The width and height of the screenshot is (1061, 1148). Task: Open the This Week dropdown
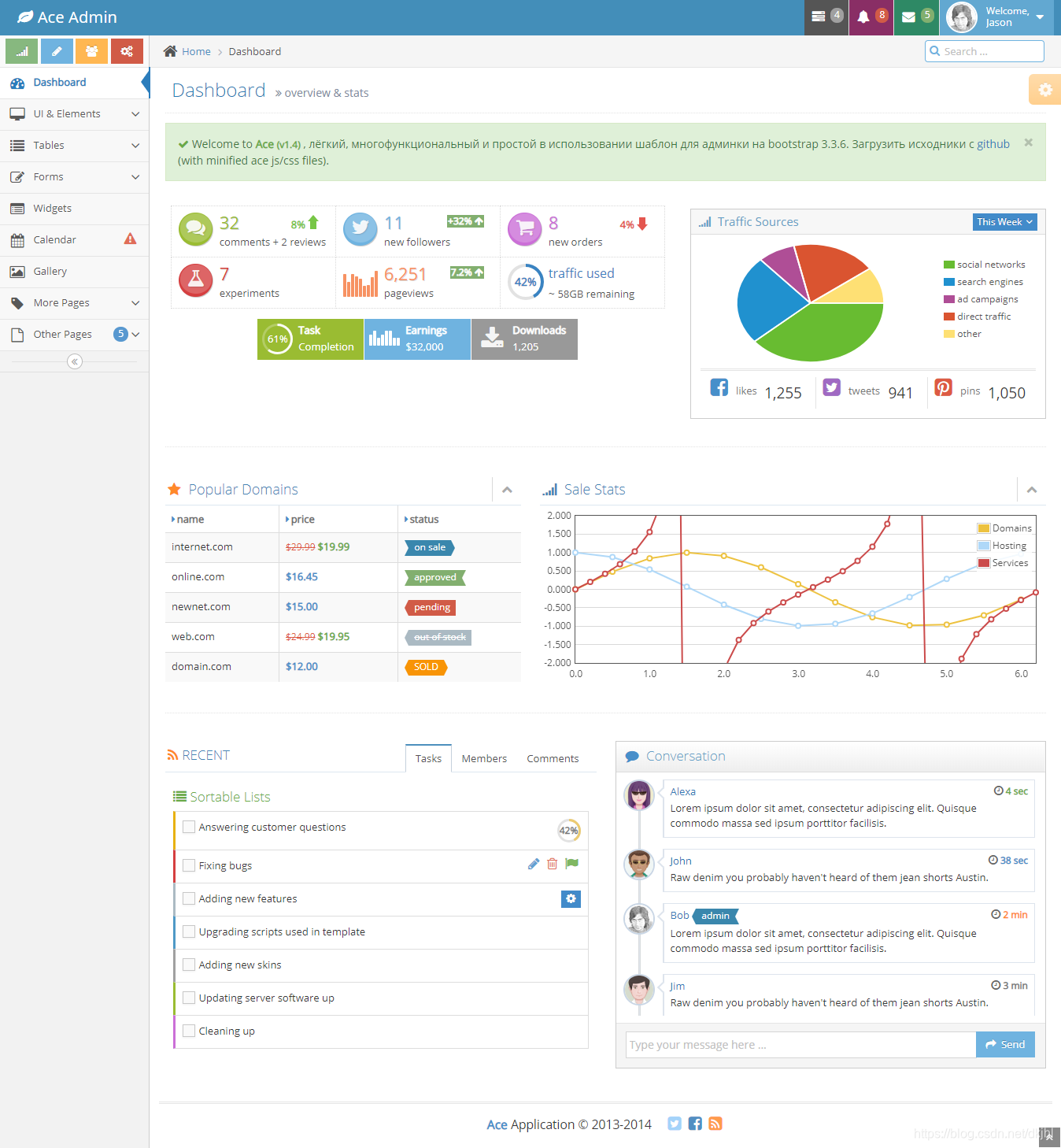[x=1004, y=222]
